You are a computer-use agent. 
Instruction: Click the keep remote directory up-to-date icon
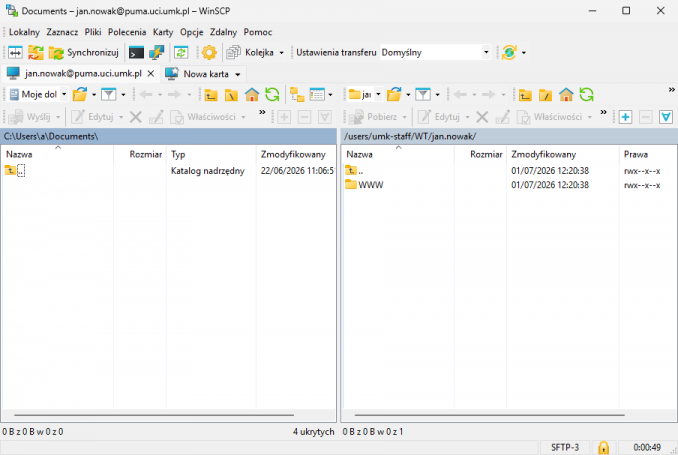pyautogui.click(x=181, y=53)
